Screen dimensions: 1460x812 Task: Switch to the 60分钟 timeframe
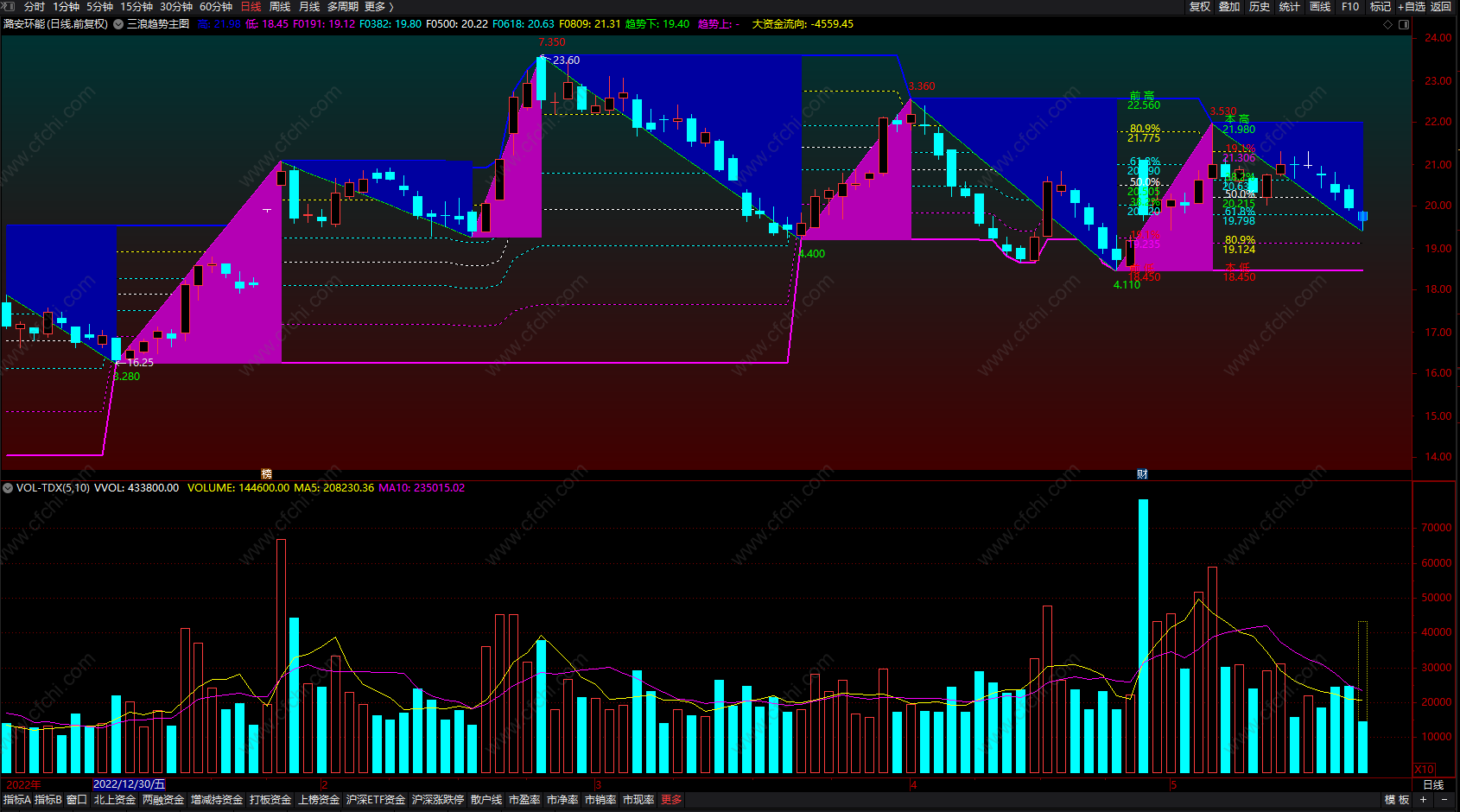[216, 7]
